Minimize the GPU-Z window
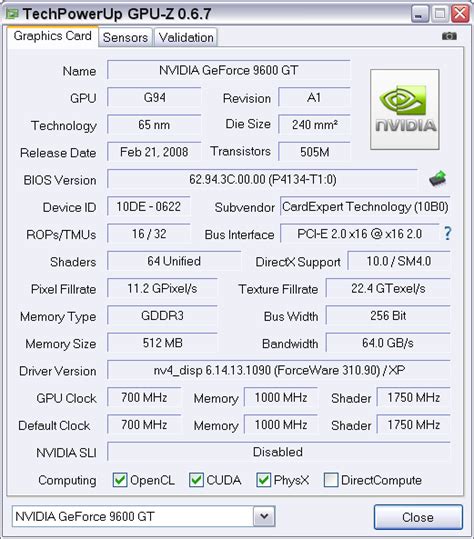Screen dimensions: 474x539 click(x=420, y=14)
